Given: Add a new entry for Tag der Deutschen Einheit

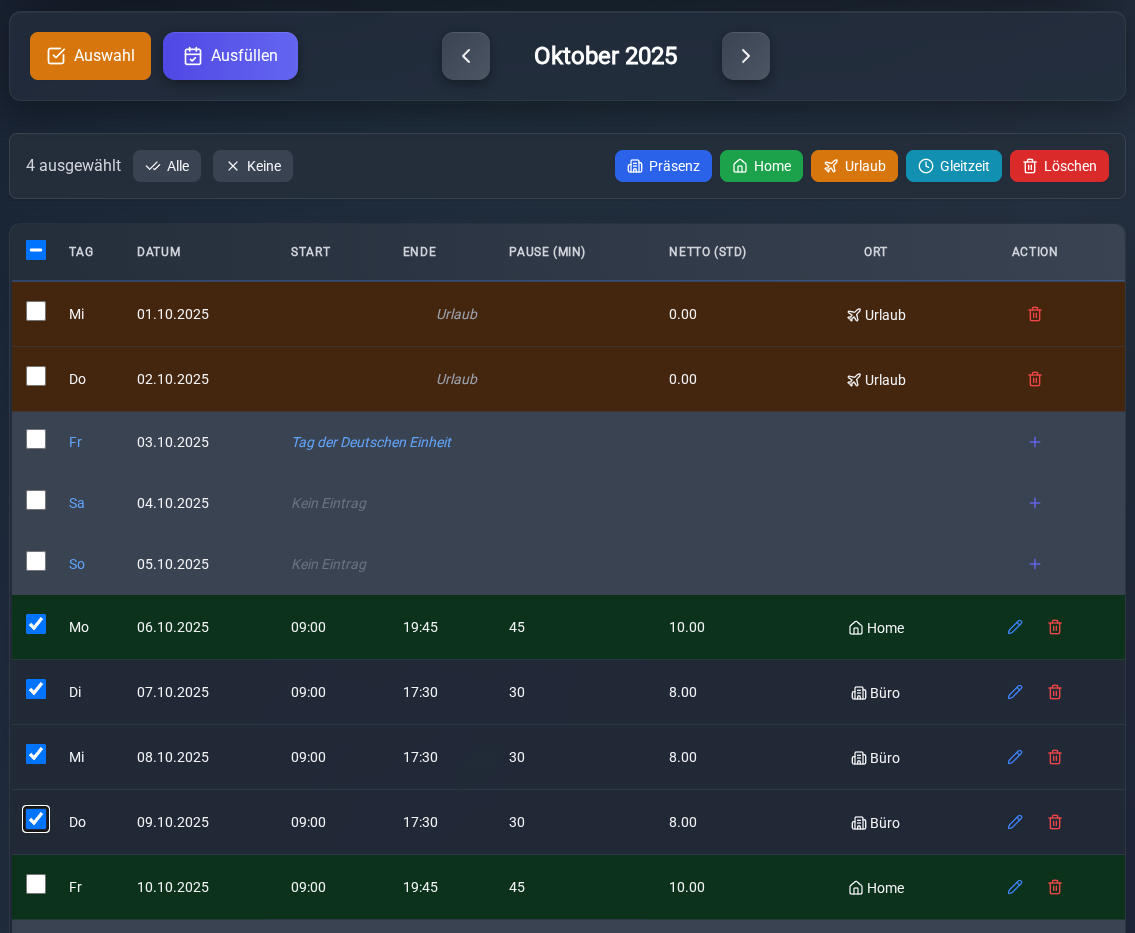Looking at the screenshot, I should (1035, 442).
